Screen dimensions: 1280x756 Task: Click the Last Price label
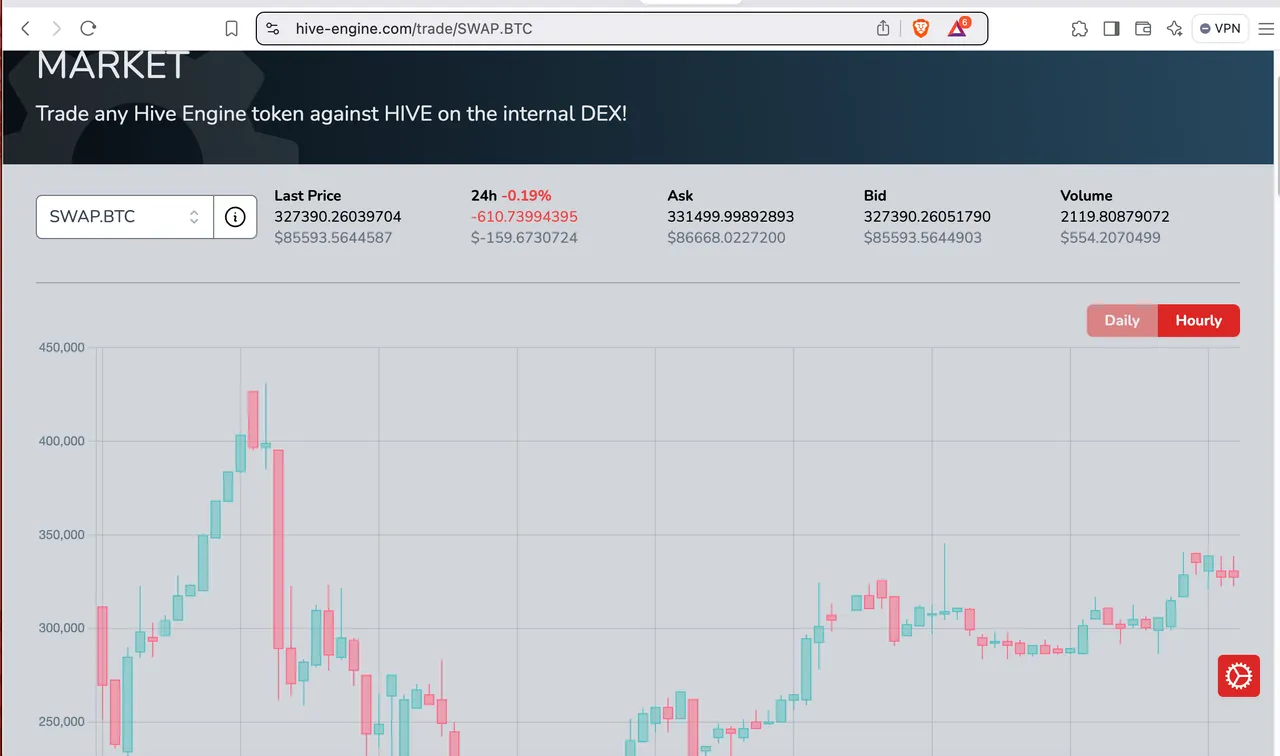(x=308, y=196)
